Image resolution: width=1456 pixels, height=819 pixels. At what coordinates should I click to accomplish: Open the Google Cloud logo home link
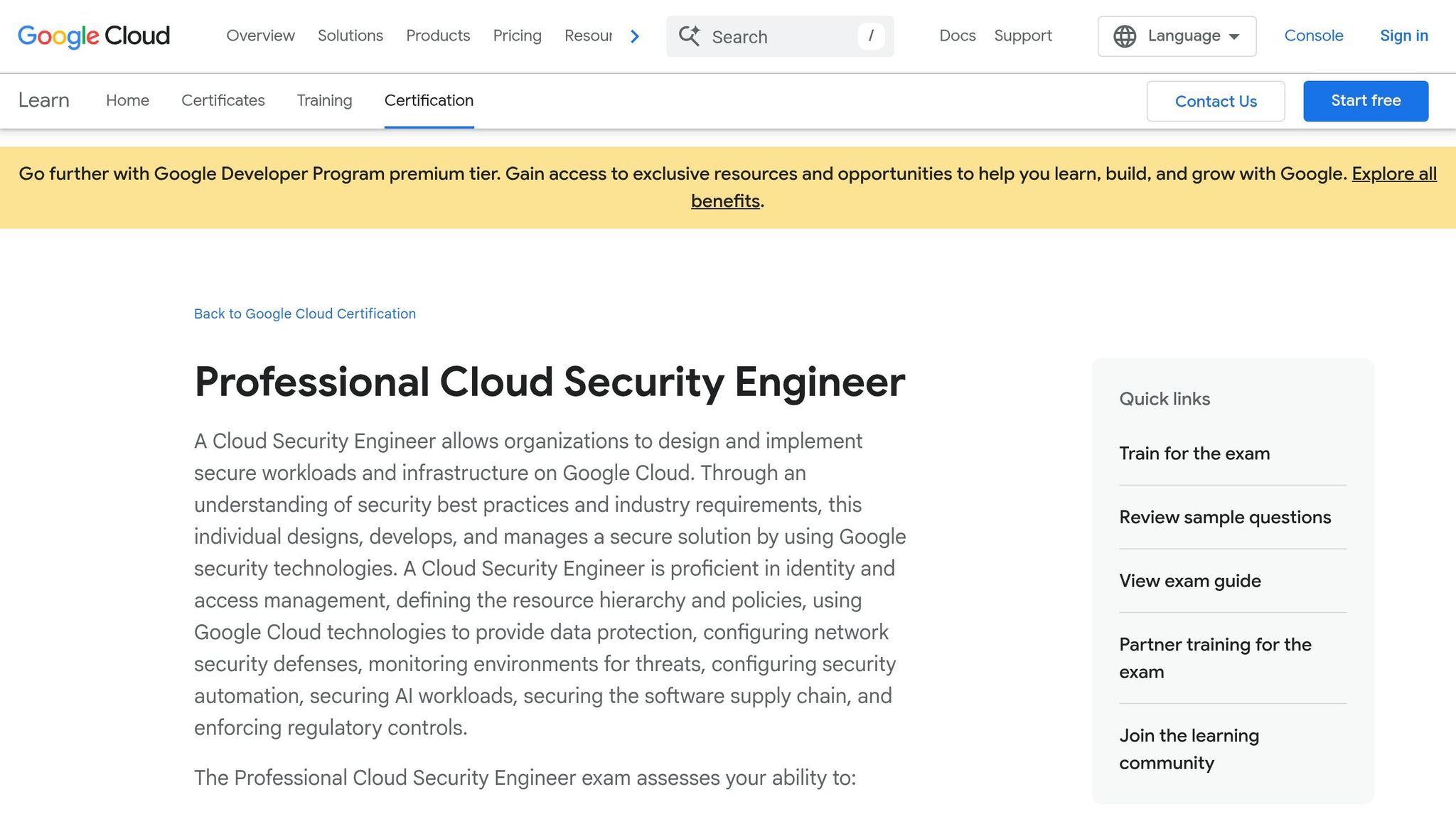(x=94, y=36)
